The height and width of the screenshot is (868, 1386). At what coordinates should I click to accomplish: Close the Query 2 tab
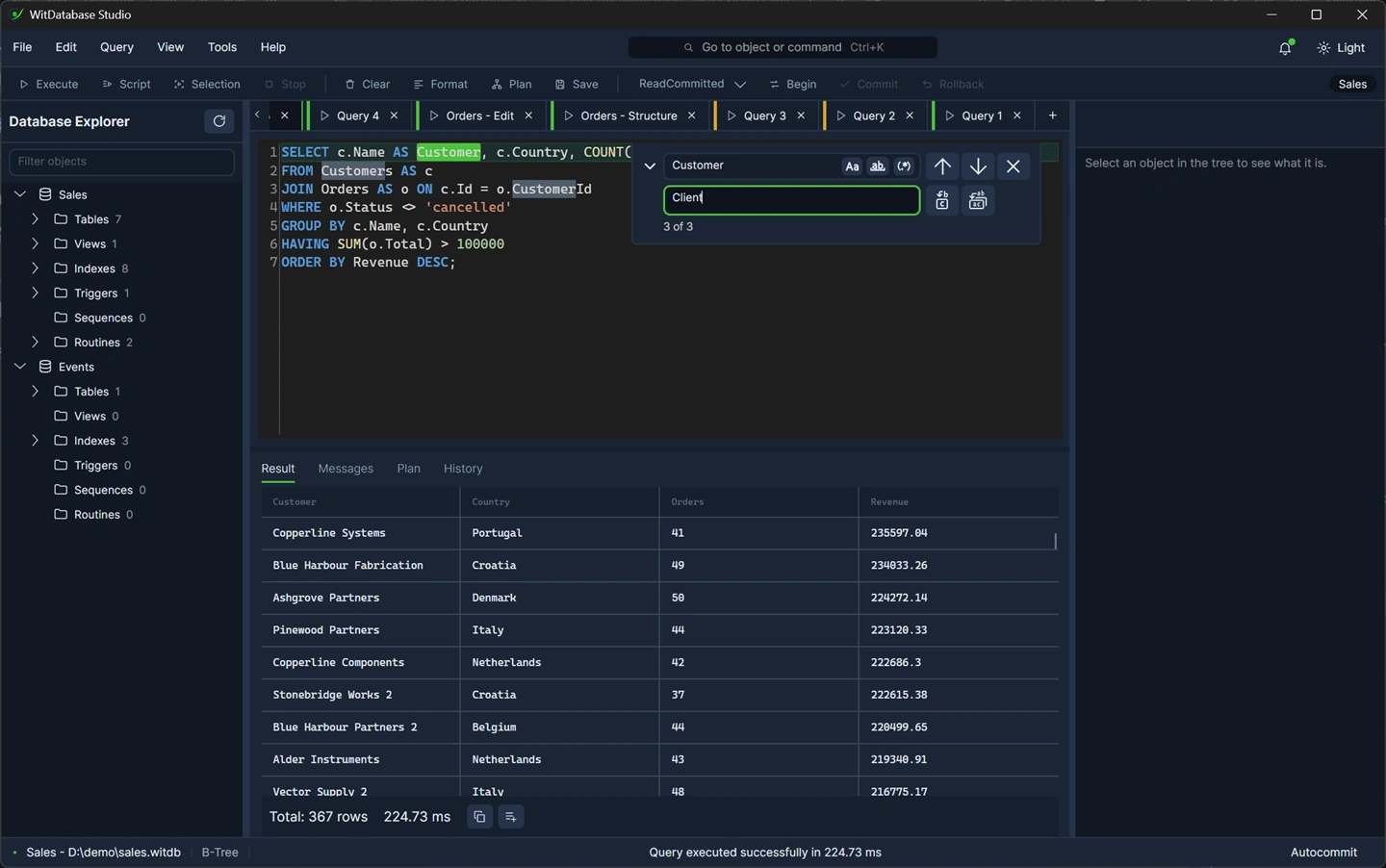tap(910, 115)
